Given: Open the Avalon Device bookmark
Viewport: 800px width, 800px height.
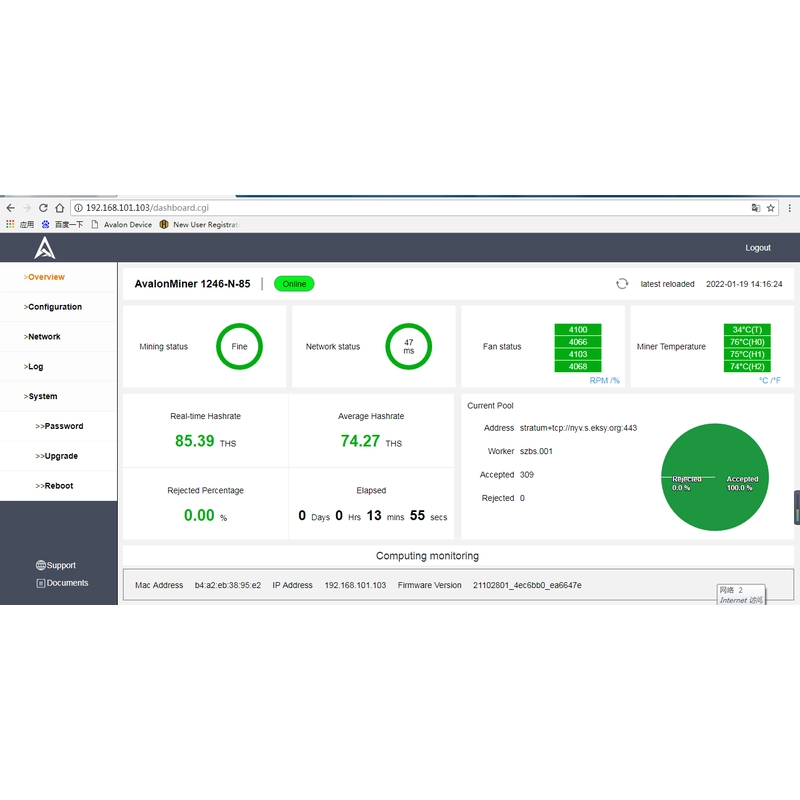Looking at the screenshot, I should coord(121,224).
